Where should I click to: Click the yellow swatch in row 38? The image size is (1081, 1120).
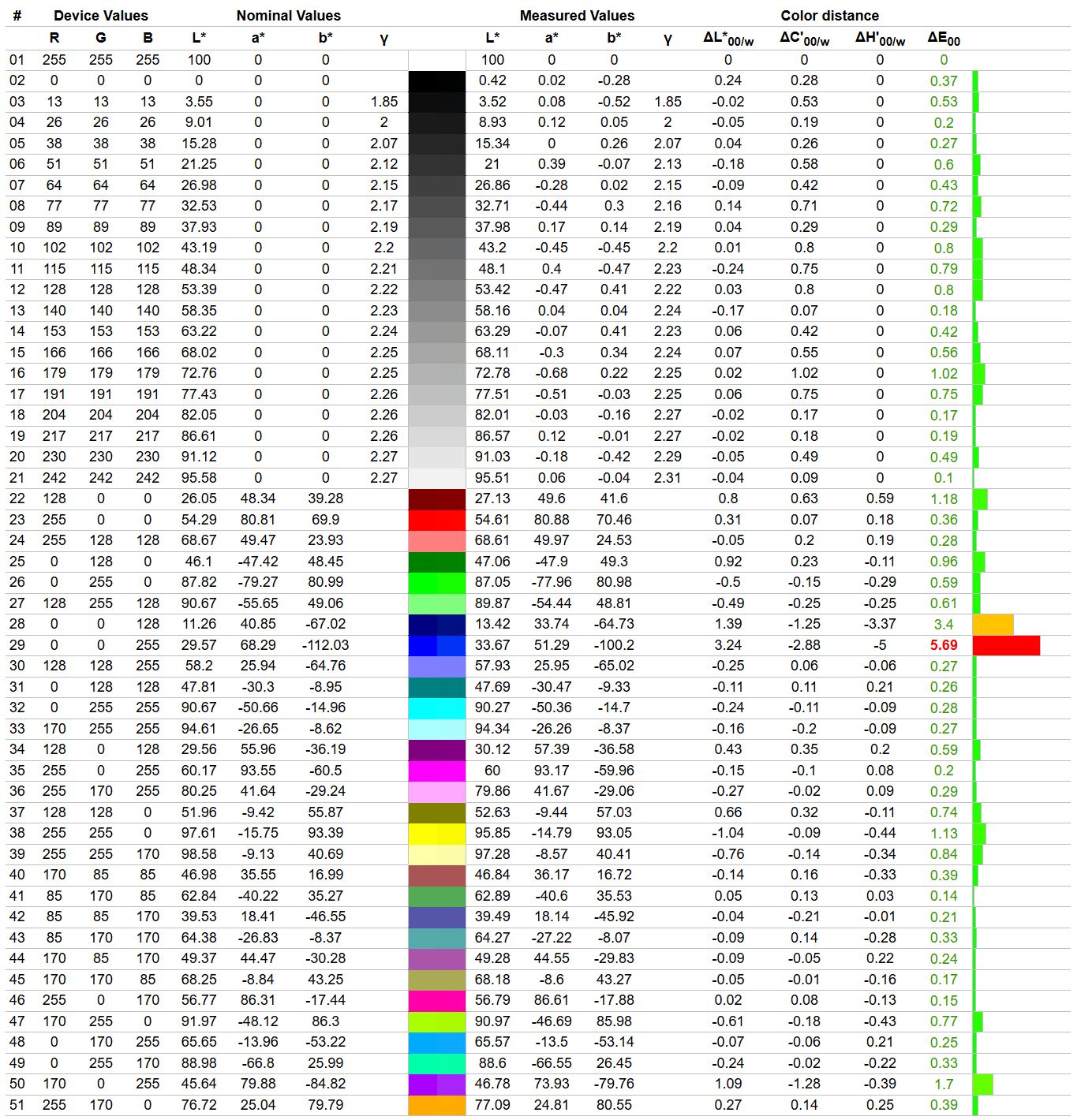(436, 833)
